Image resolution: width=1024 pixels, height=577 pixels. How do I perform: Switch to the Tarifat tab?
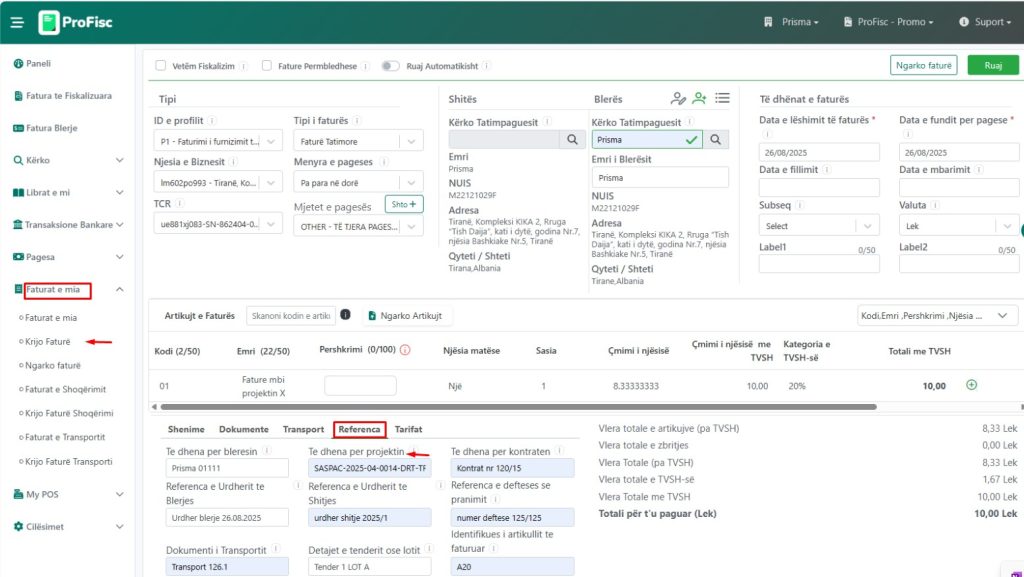(408, 429)
